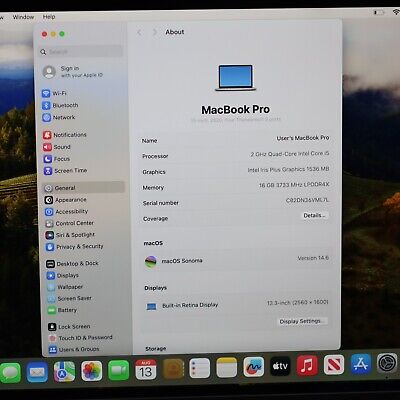Open Displays settings in sidebar

click(63, 275)
